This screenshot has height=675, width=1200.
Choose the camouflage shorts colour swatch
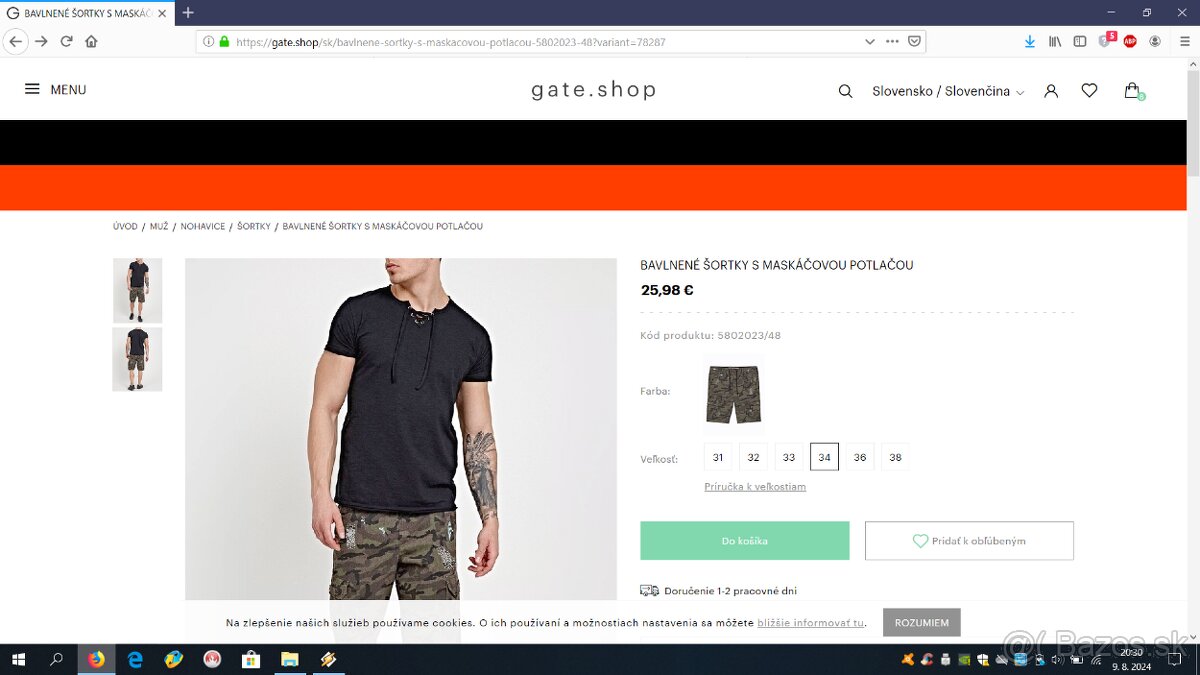[733, 392]
